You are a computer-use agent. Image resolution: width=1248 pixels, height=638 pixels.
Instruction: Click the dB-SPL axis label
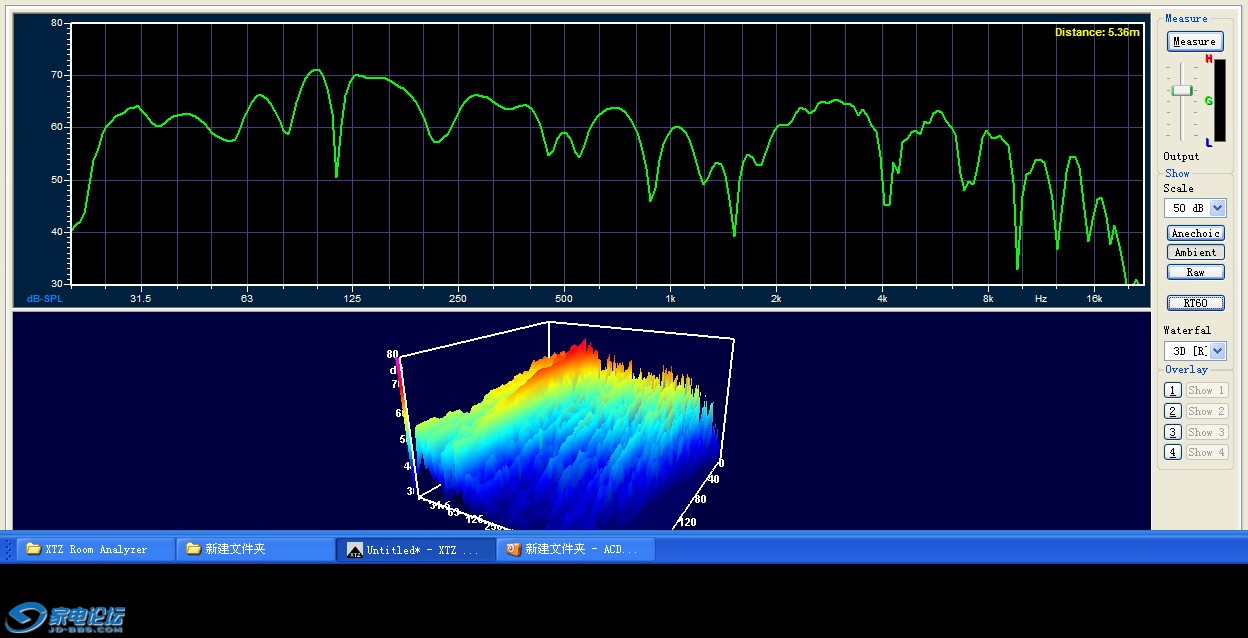click(x=44, y=298)
